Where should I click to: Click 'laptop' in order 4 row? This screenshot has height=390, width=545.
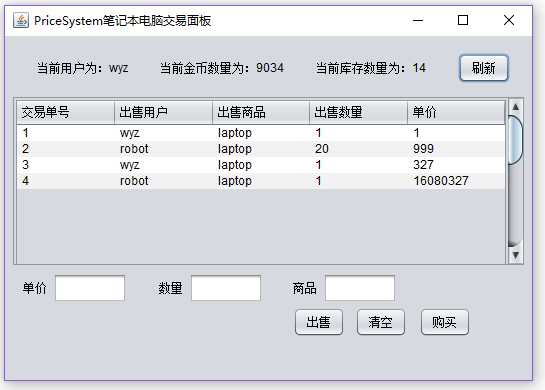(x=261, y=181)
